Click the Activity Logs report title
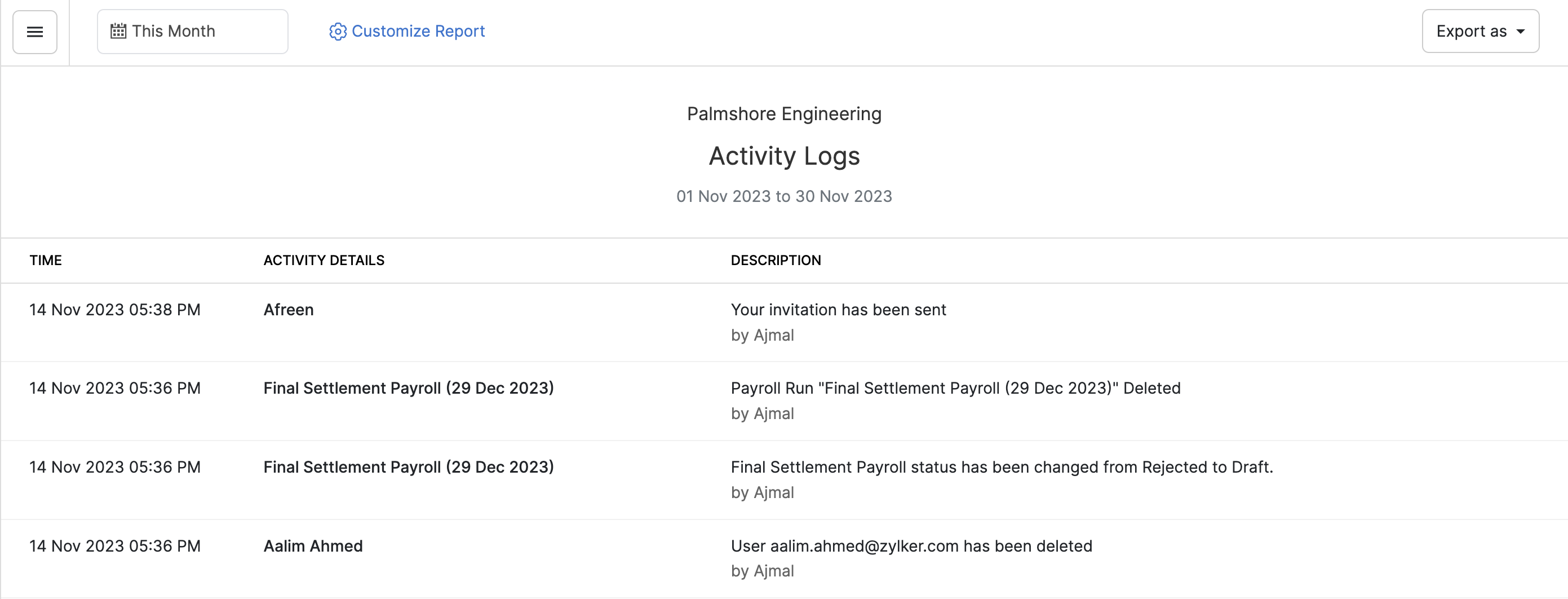Viewport: 1568px width, 599px height. point(783,156)
